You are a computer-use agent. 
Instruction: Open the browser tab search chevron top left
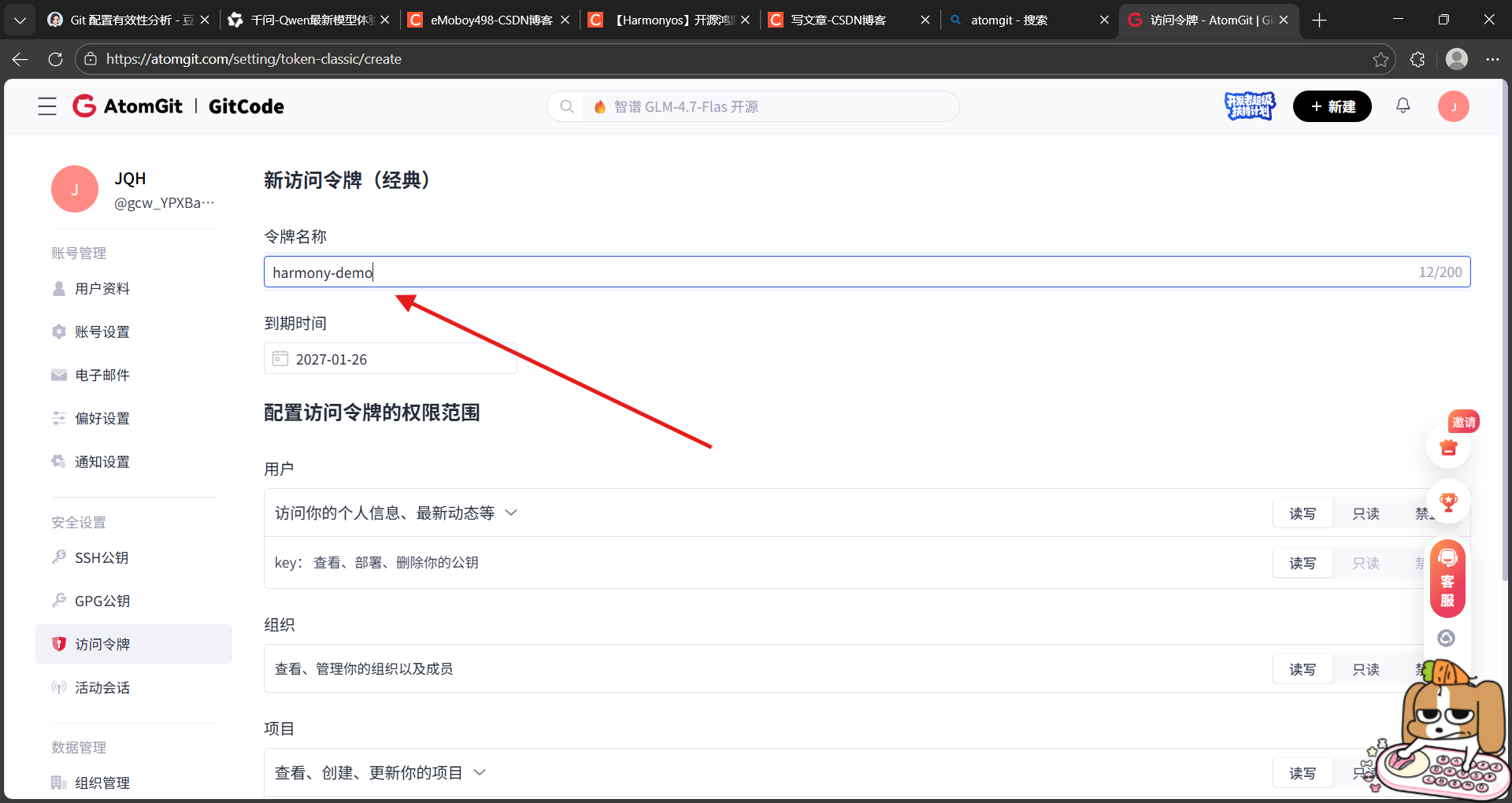tap(20, 19)
